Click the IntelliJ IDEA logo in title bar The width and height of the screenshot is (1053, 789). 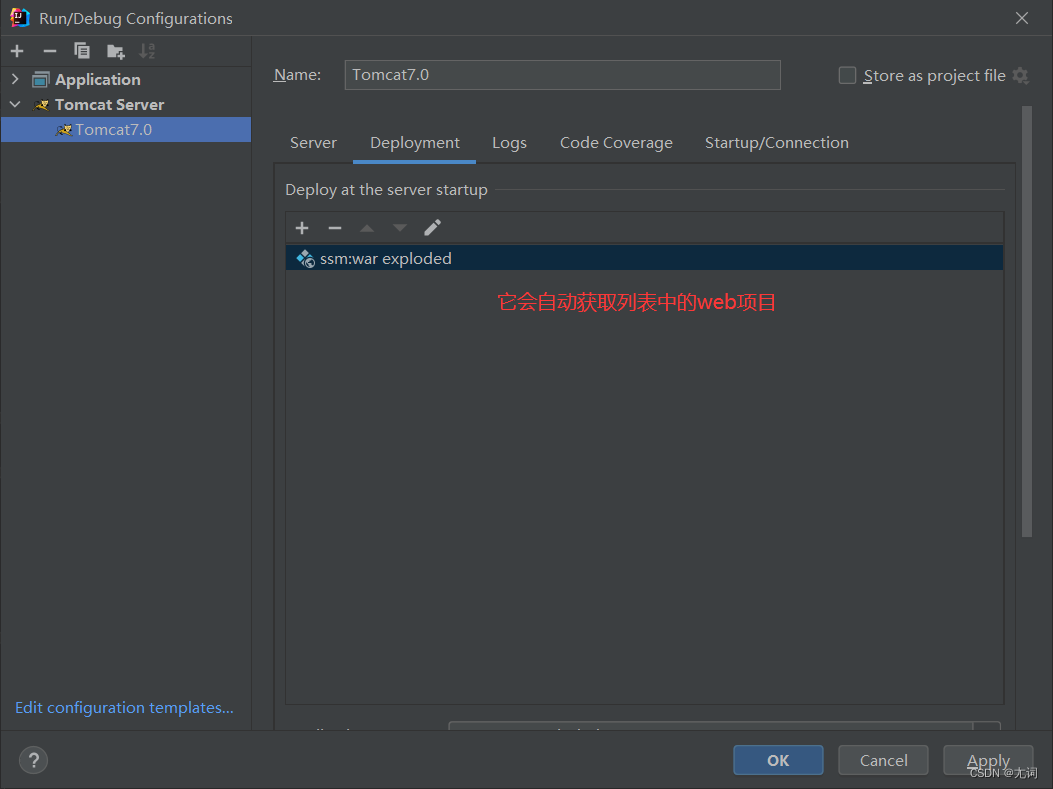click(x=19, y=17)
